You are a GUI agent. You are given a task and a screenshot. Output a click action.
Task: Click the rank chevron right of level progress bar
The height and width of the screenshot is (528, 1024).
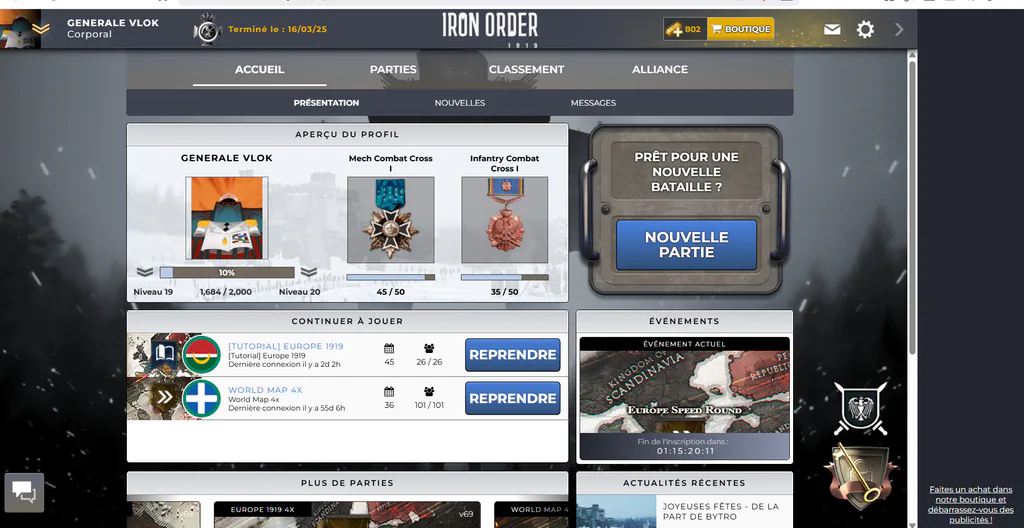[x=308, y=272]
